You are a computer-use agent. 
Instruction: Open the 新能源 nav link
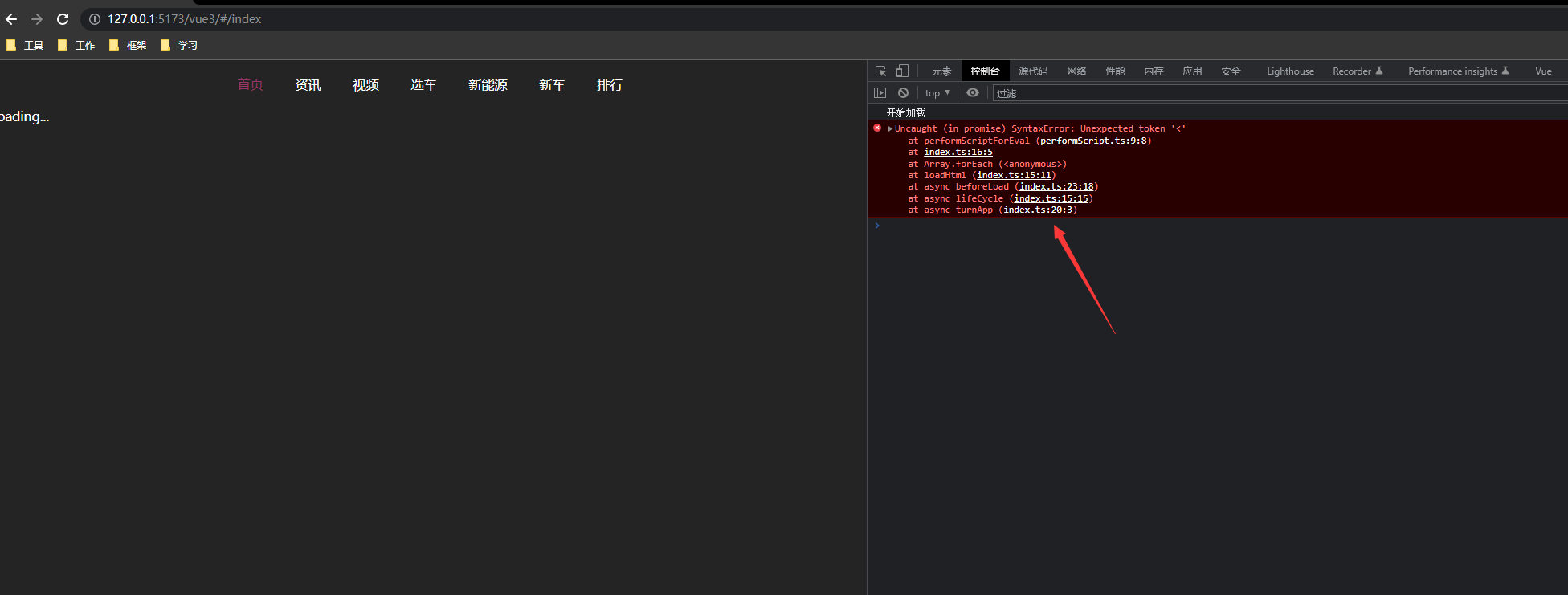pyautogui.click(x=488, y=85)
